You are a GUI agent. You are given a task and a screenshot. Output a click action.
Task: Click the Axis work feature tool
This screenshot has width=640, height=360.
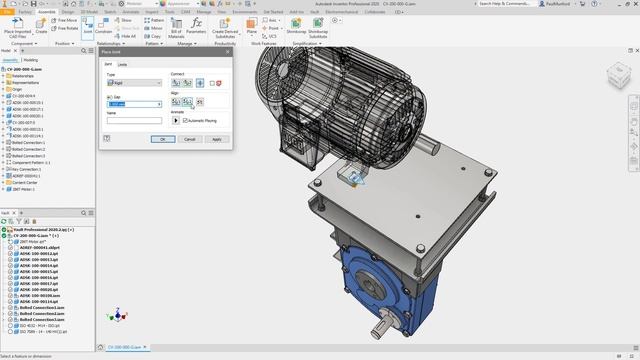[271, 20]
